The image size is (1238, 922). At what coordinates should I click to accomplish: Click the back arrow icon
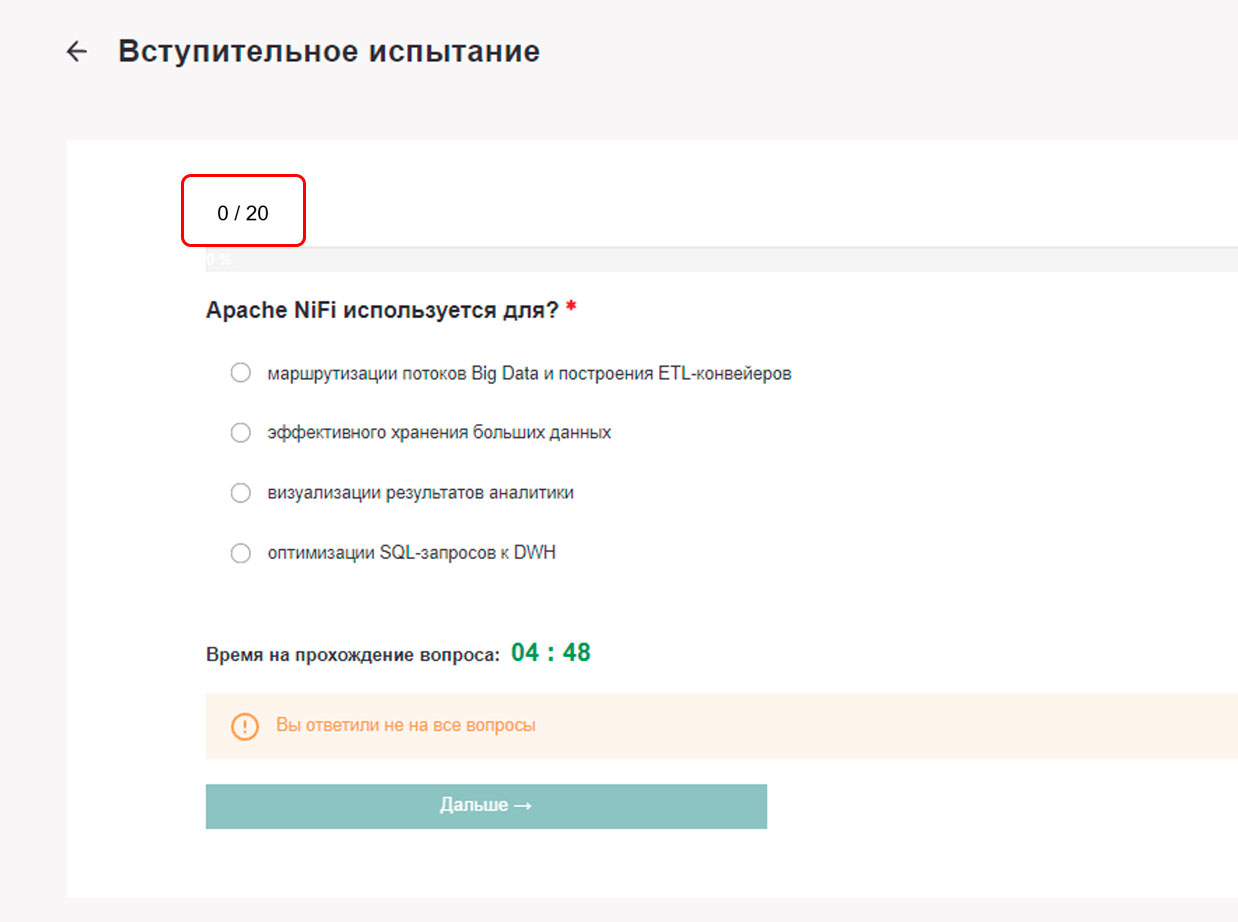point(76,52)
